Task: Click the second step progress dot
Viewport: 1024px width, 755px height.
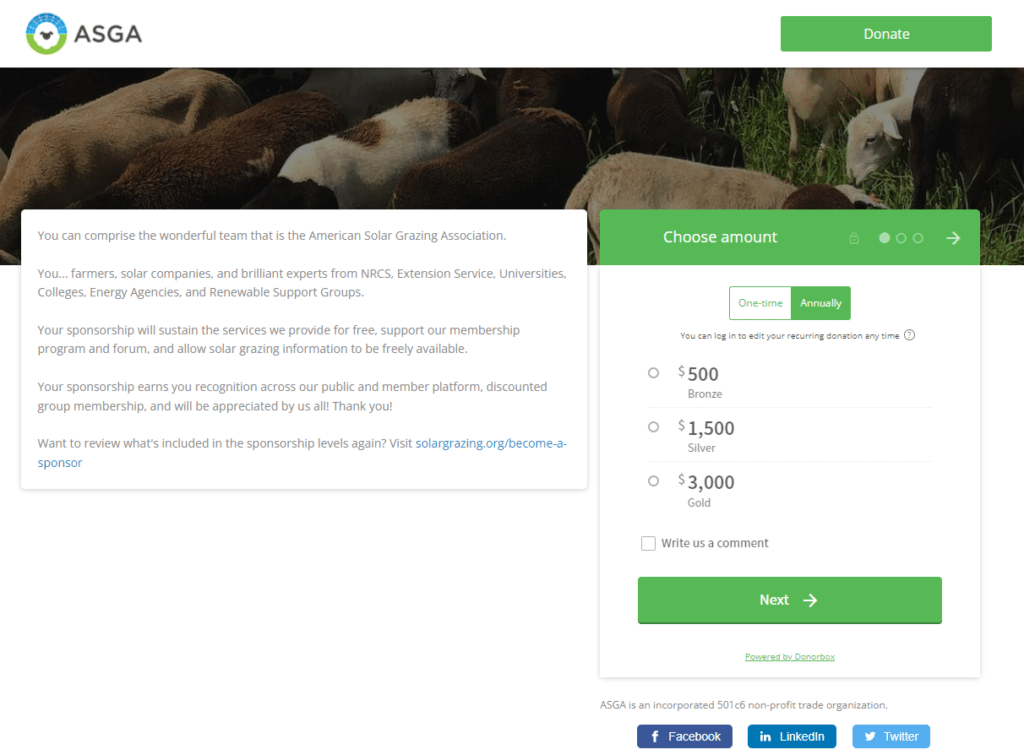Action: [x=901, y=238]
